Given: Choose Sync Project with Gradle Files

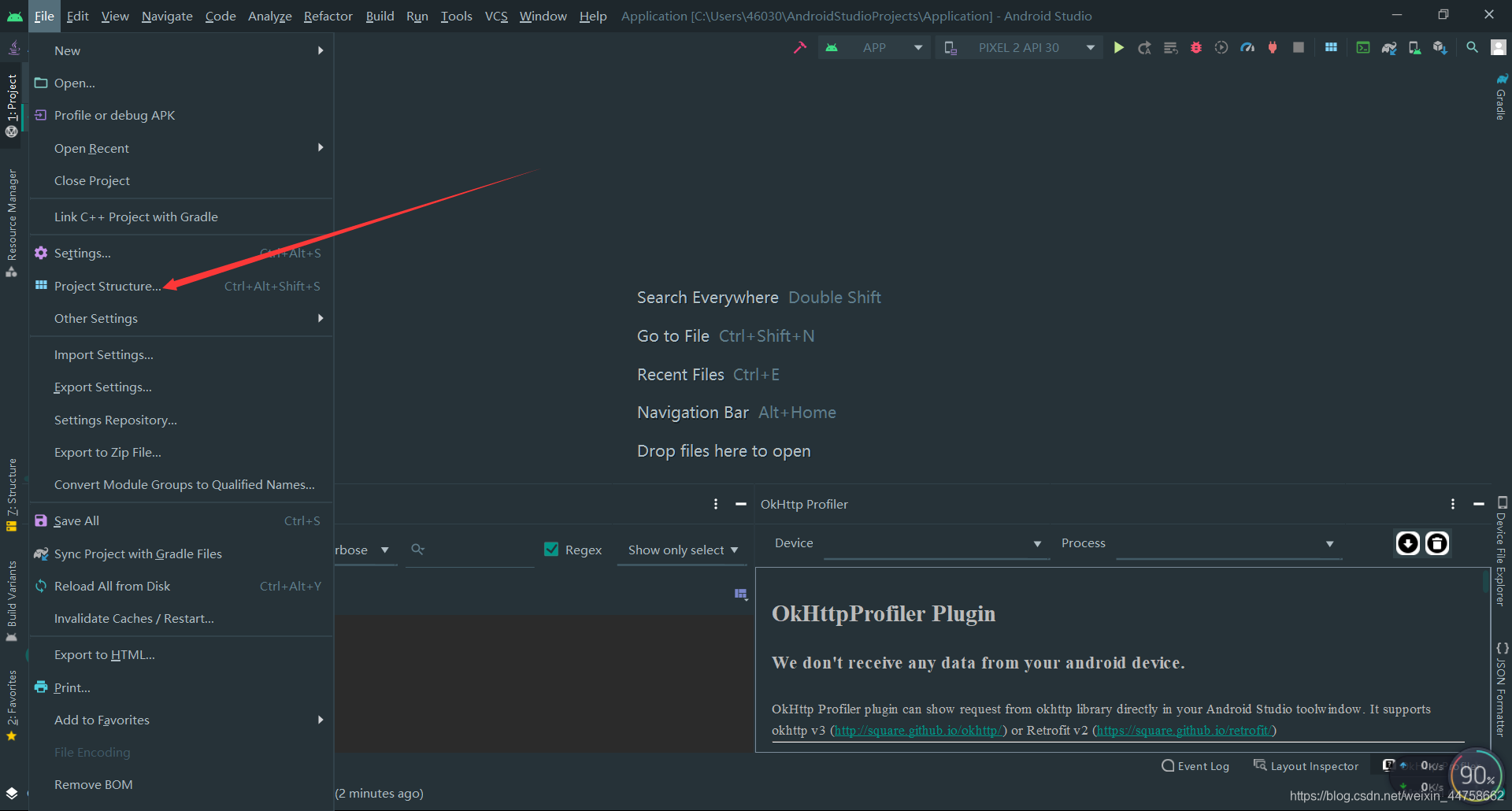Looking at the screenshot, I should tap(182, 554).
